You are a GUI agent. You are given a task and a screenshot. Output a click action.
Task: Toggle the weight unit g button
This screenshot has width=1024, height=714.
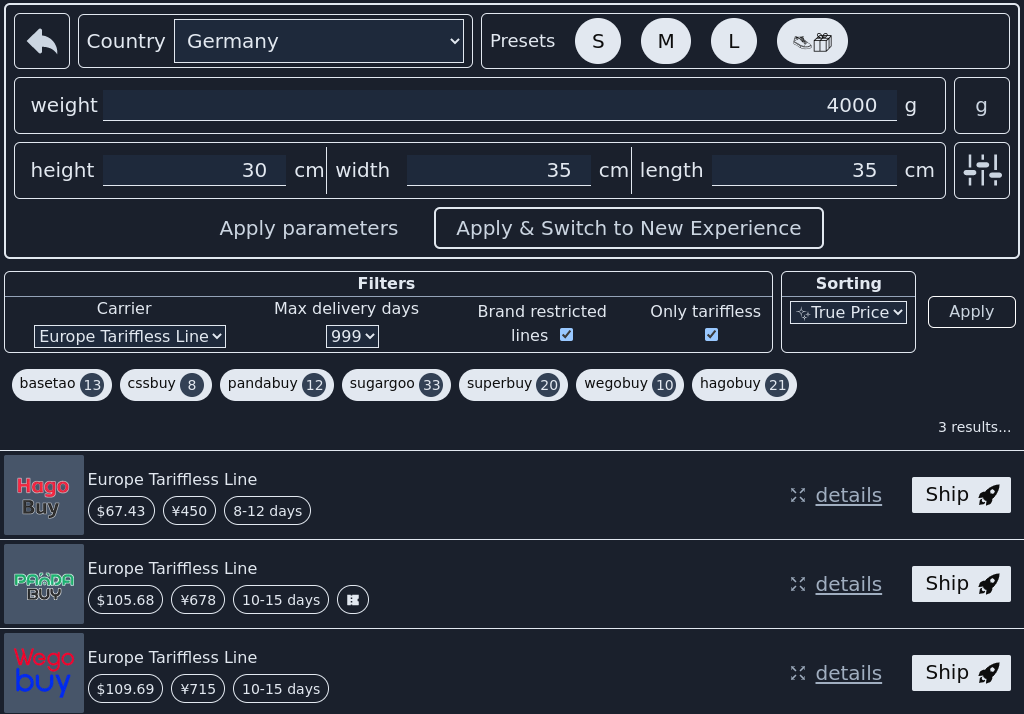(982, 105)
